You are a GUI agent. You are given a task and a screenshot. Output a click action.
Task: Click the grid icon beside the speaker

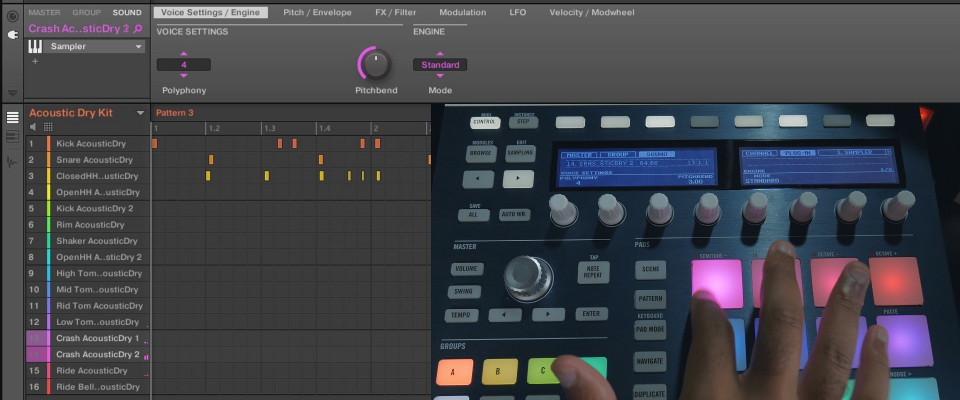pos(48,127)
